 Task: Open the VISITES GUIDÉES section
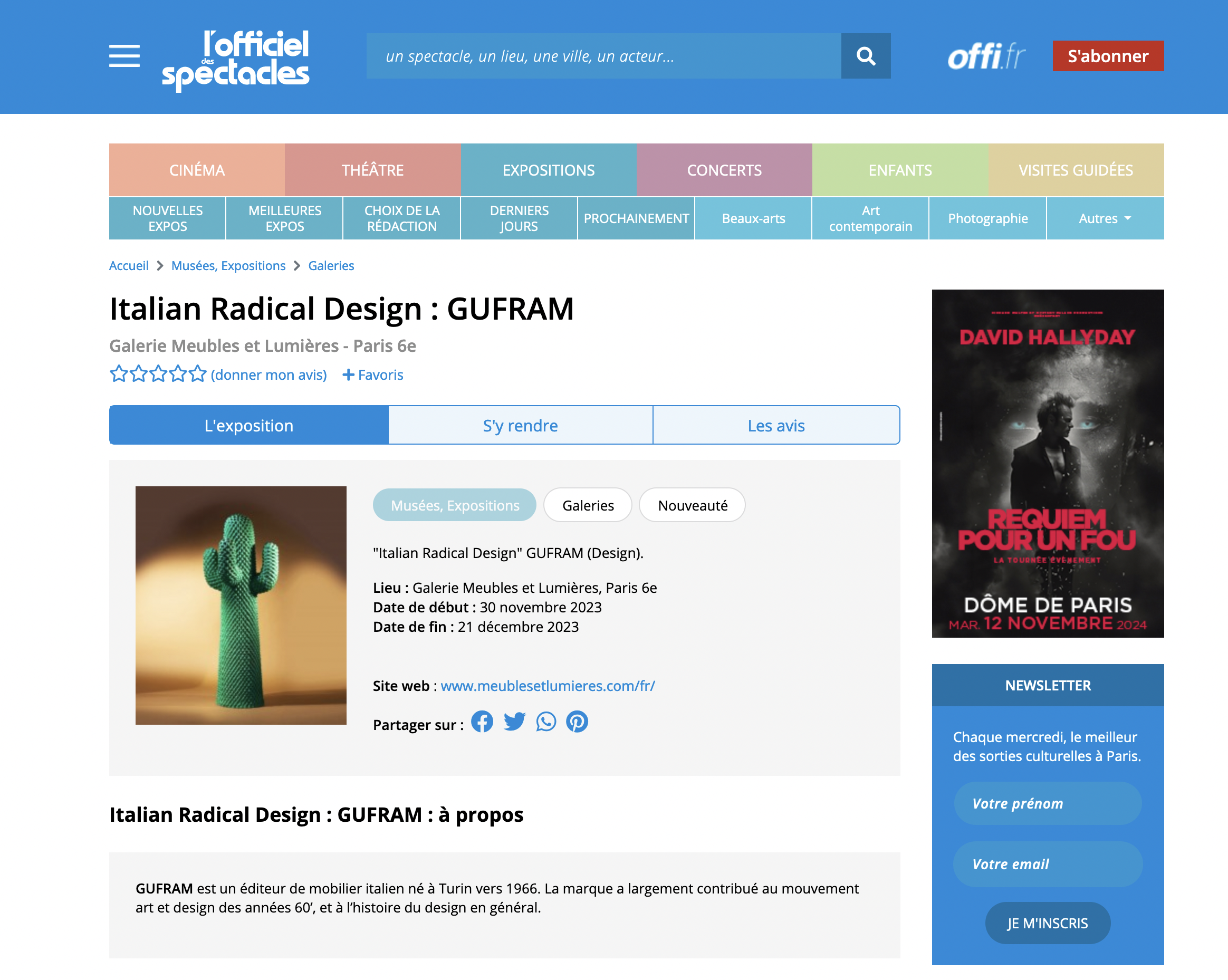(1076, 170)
